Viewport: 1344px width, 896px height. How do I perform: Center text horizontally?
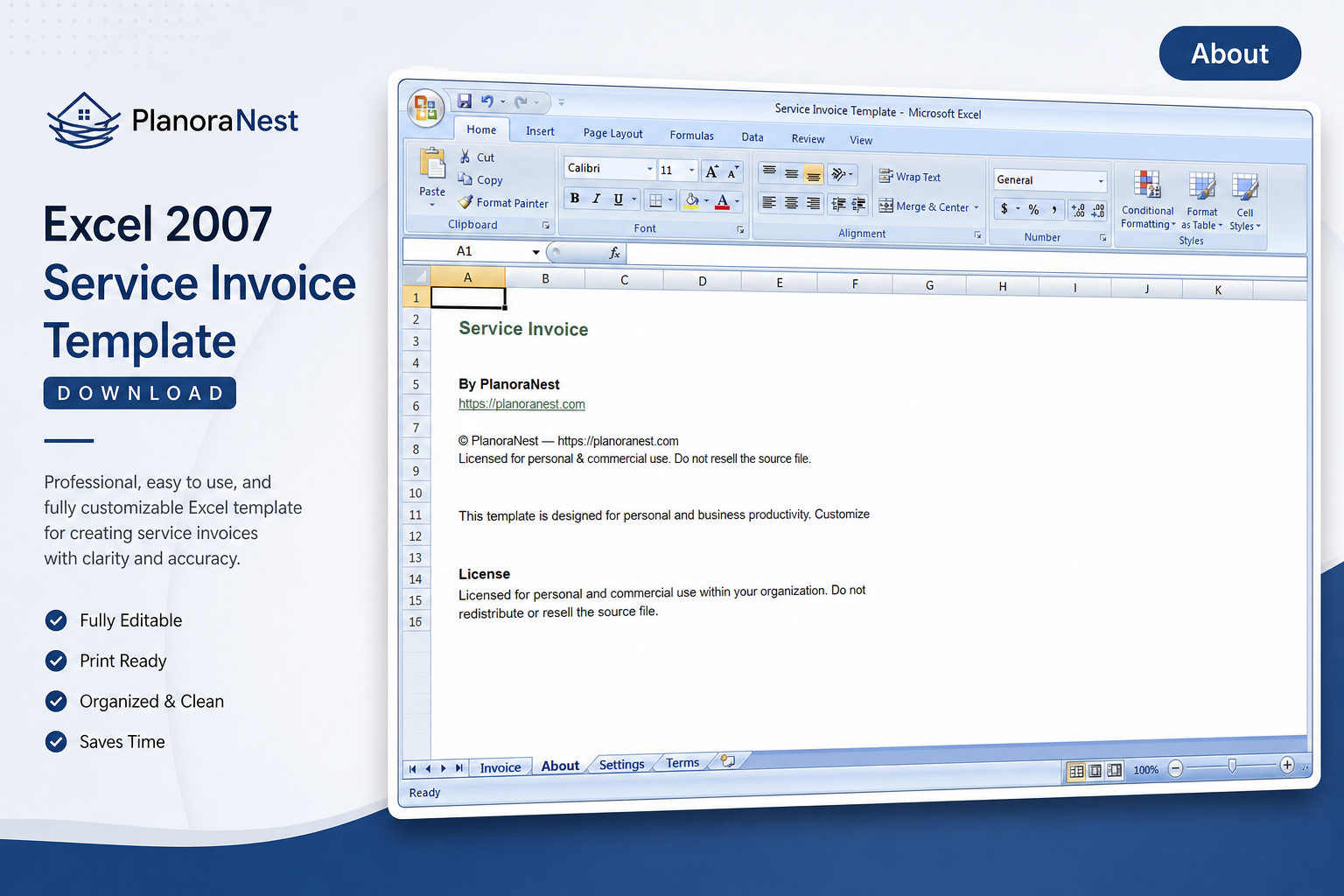coord(791,203)
